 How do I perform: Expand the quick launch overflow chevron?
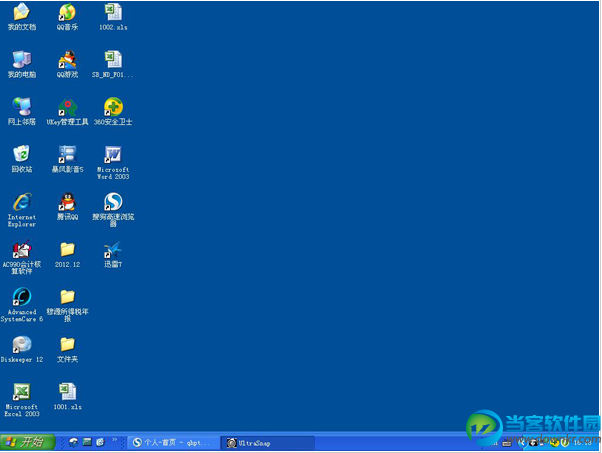[114, 440]
